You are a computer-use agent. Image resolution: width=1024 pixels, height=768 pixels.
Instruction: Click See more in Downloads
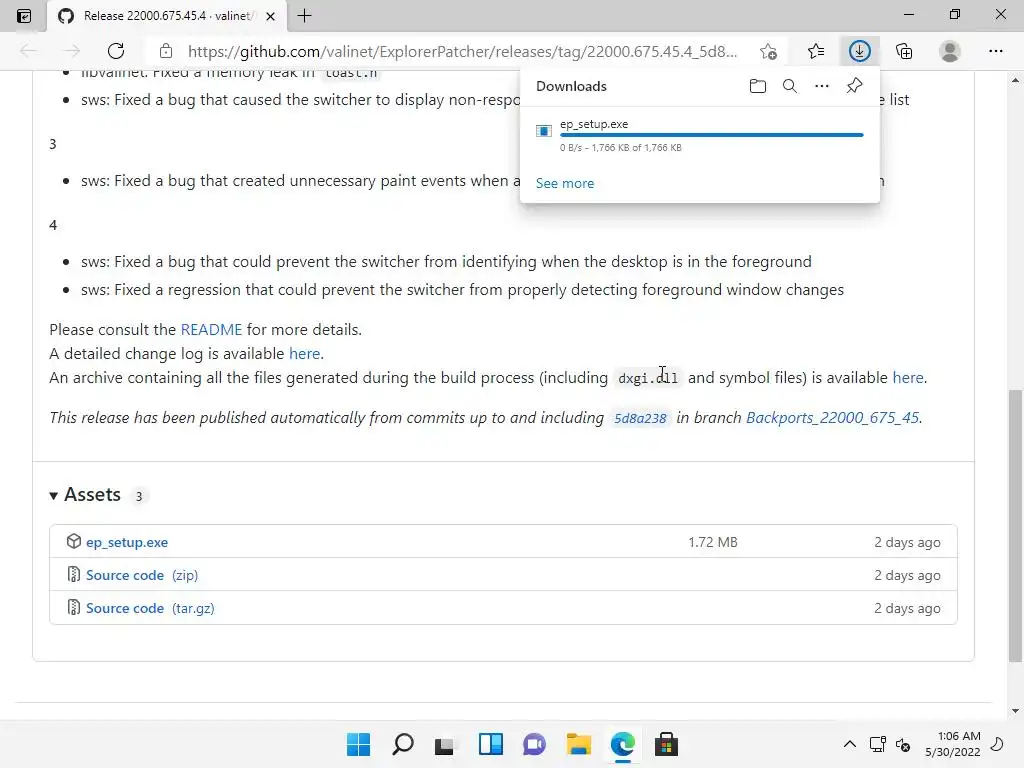coord(565,184)
